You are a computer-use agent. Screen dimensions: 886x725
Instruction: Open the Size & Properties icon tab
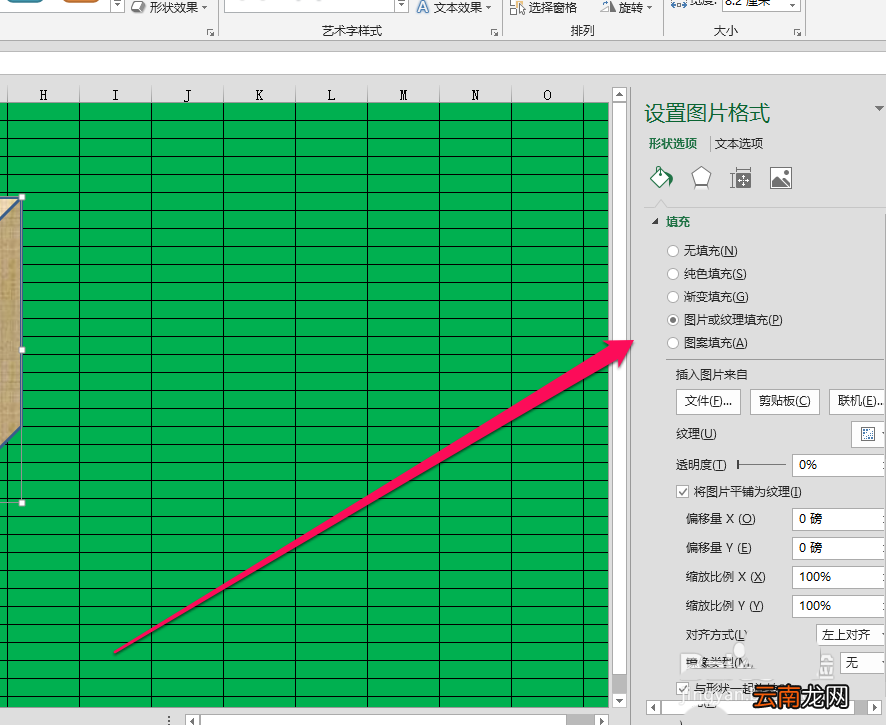(x=740, y=179)
